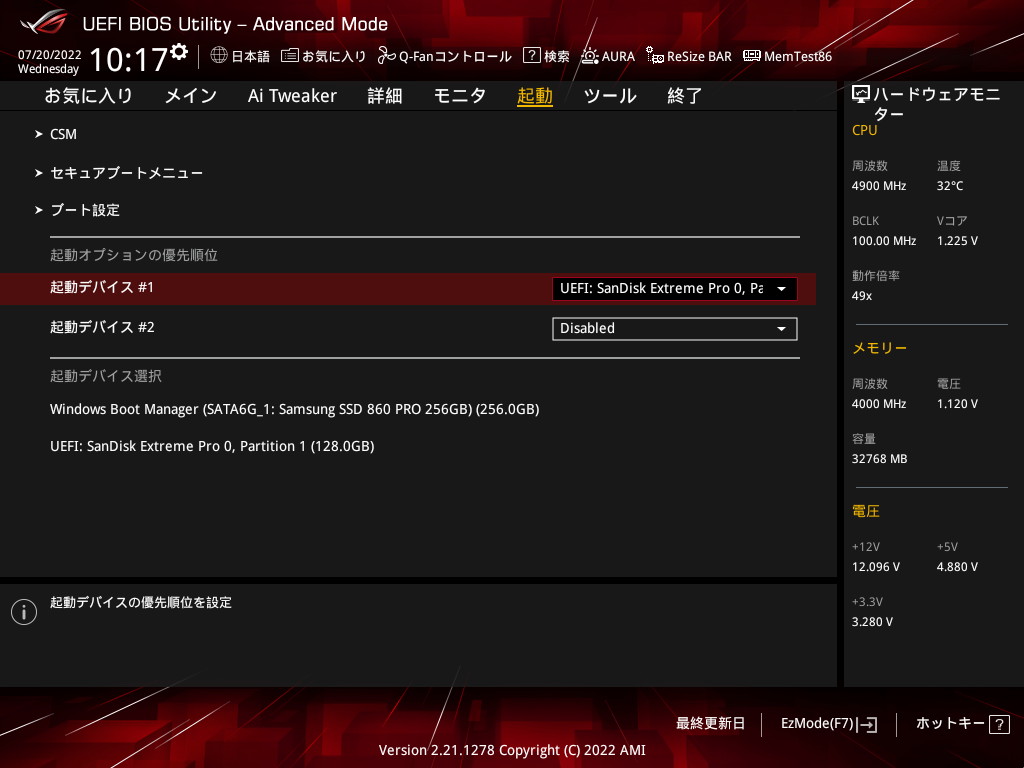Click memory frequency 4000 MHz value

click(878, 404)
